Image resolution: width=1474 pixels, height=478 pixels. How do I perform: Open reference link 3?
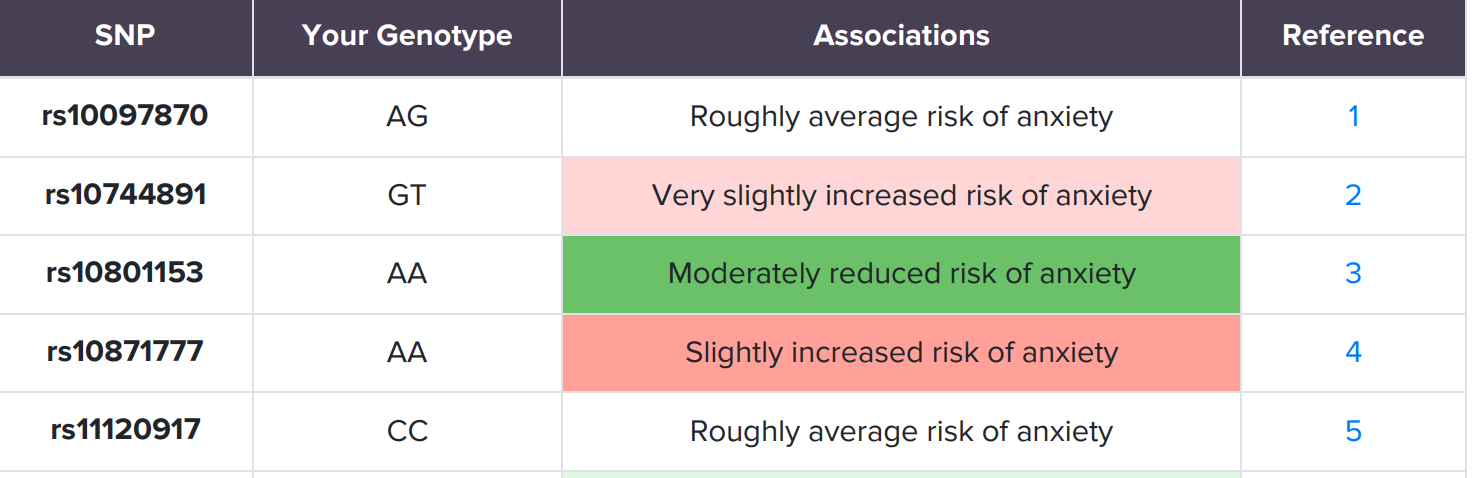(x=1353, y=273)
